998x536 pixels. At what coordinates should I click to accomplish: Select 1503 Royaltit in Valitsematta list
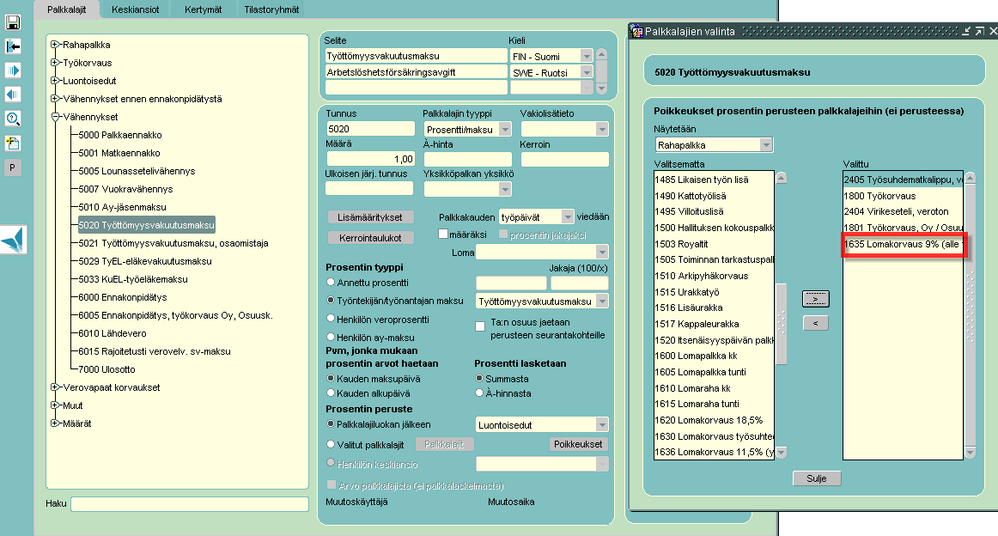[x=681, y=244]
